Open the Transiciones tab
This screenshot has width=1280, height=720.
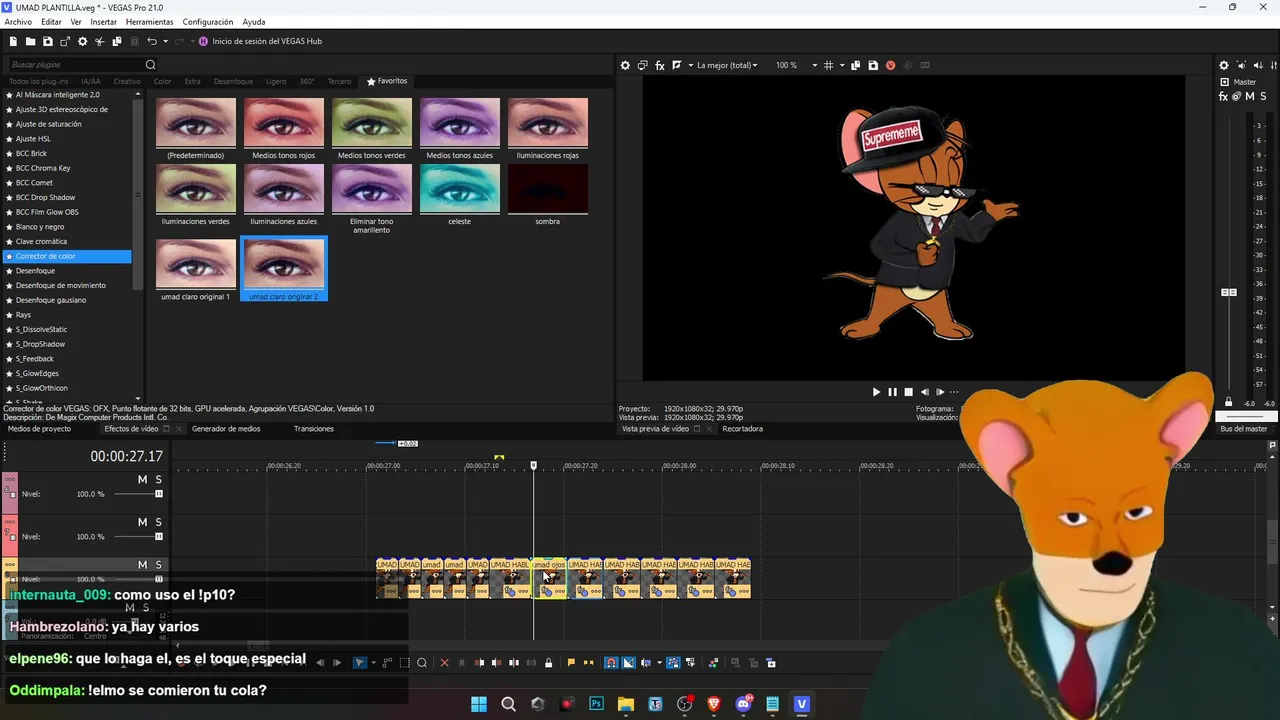click(x=314, y=429)
